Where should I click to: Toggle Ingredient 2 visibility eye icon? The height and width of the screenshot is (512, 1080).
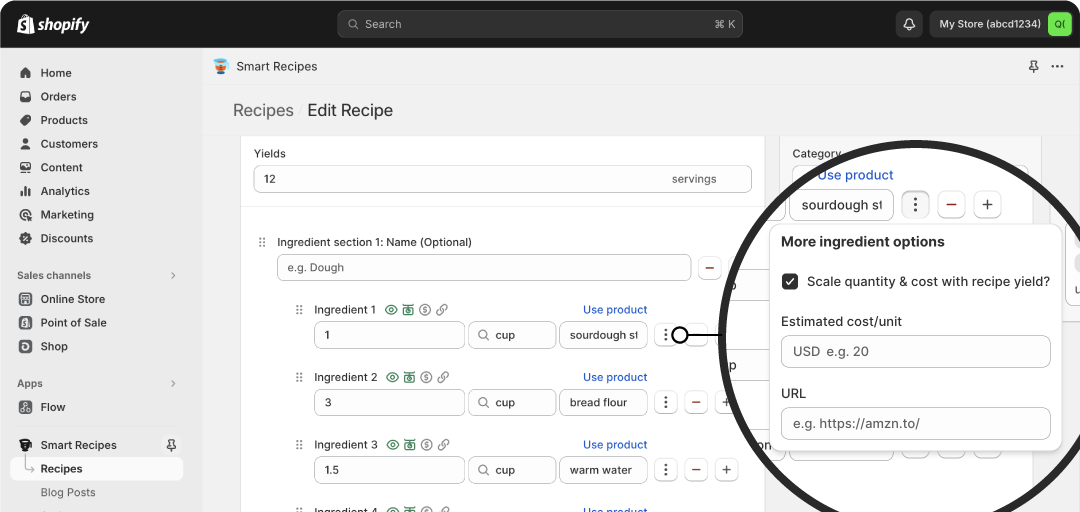pyautogui.click(x=393, y=378)
